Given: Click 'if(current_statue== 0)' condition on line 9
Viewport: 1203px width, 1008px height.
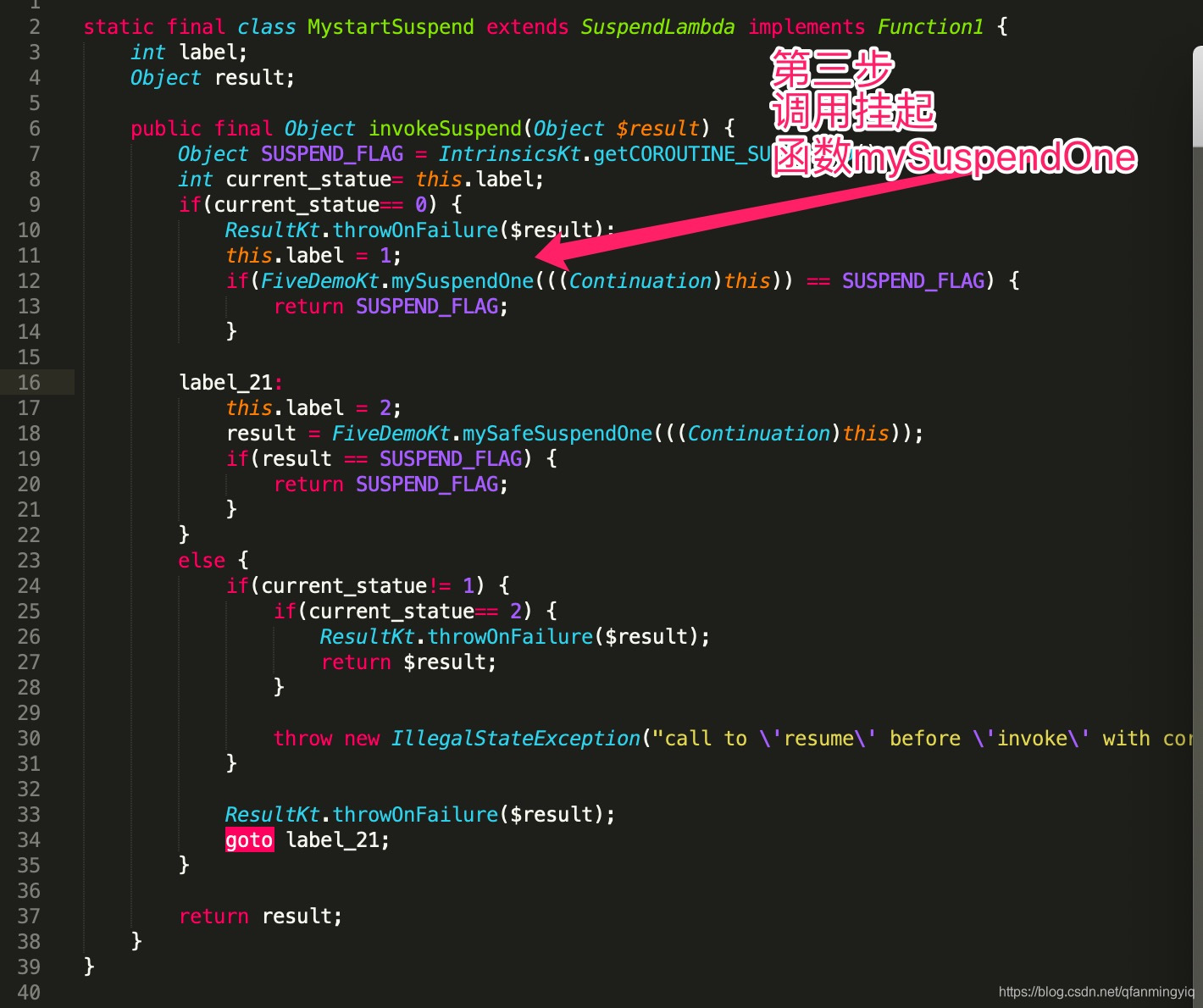Looking at the screenshot, I should [x=308, y=205].
